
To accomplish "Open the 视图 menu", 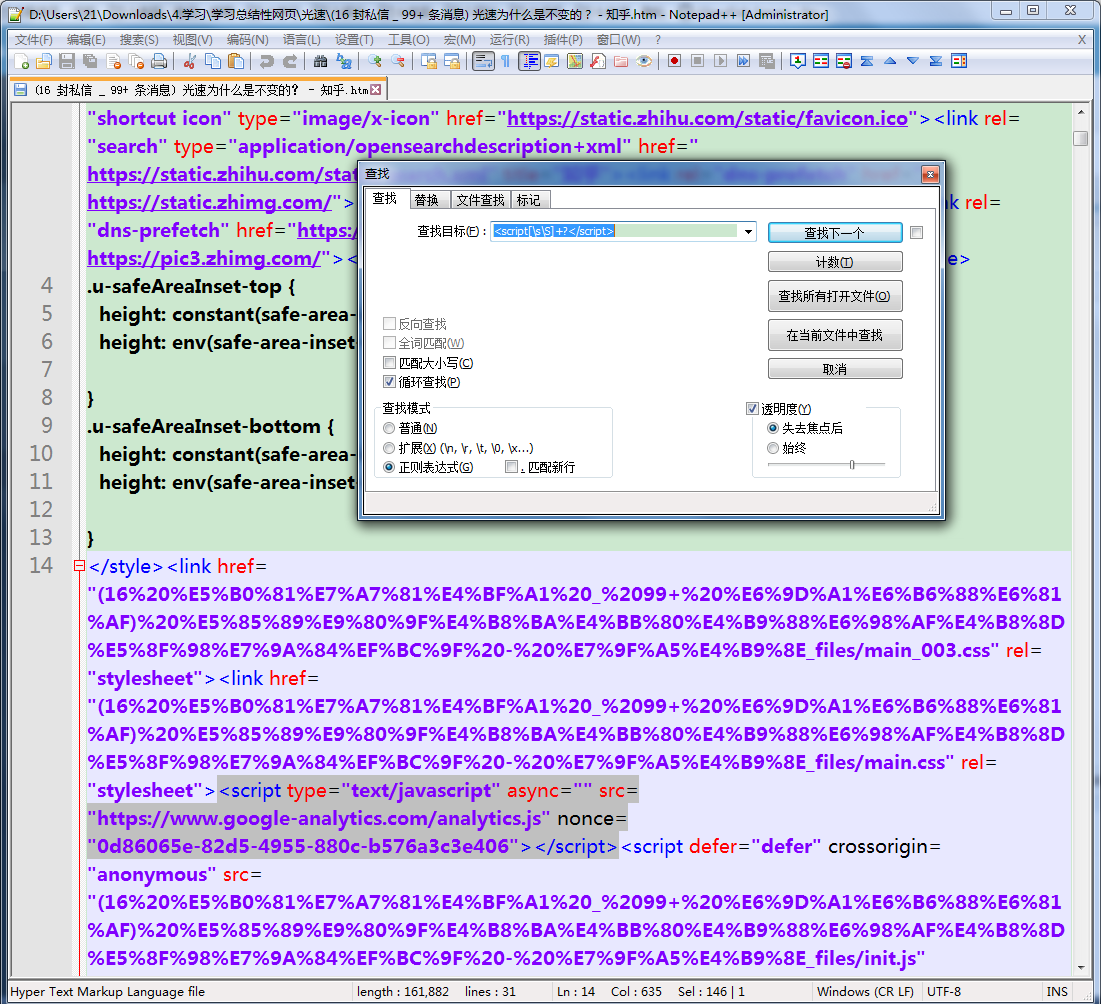I will coord(192,40).
